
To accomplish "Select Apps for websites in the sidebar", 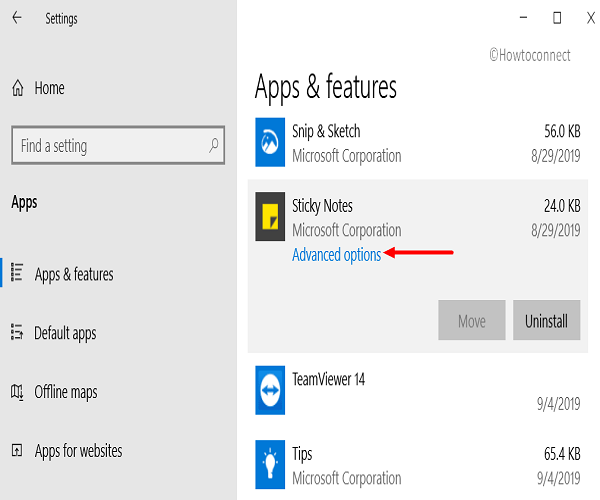I will [x=78, y=451].
